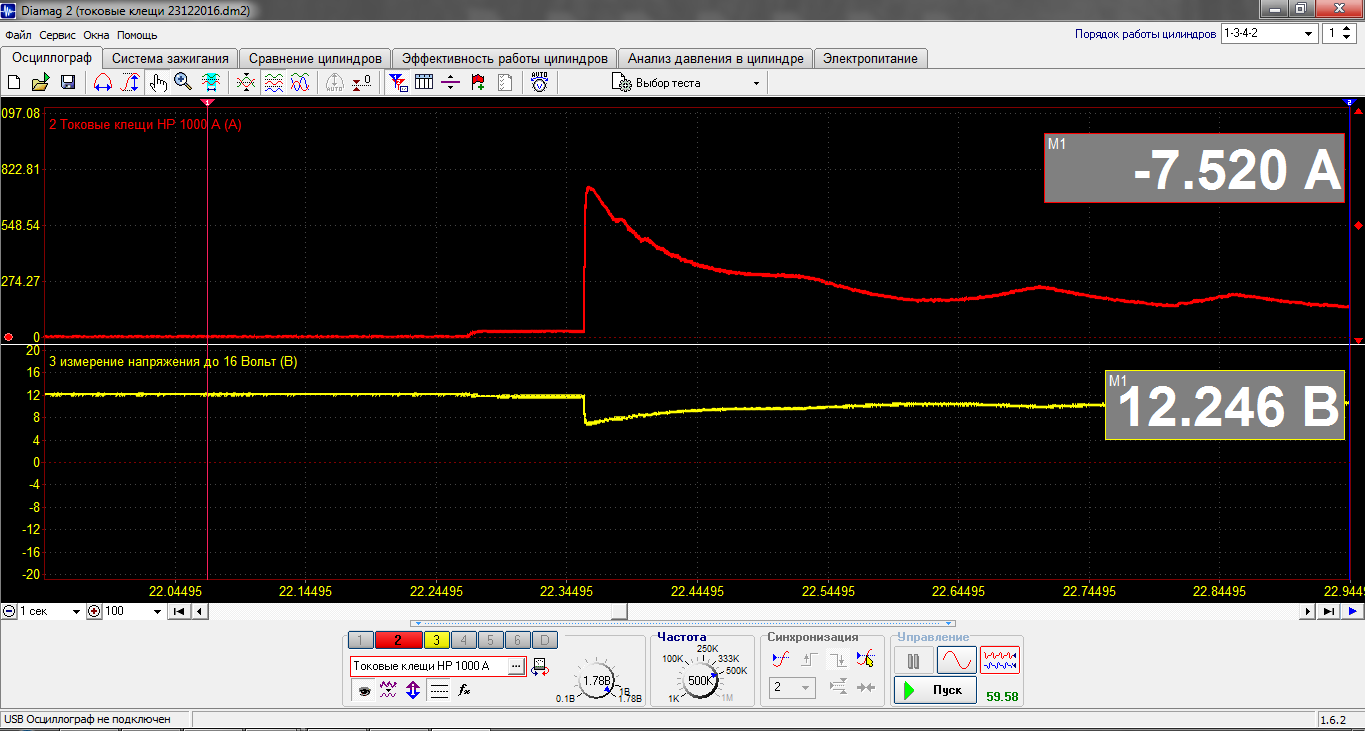The height and width of the screenshot is (731, 1365).
Task: Collapse the bottom control panel handle
Action: pos(683,624)
